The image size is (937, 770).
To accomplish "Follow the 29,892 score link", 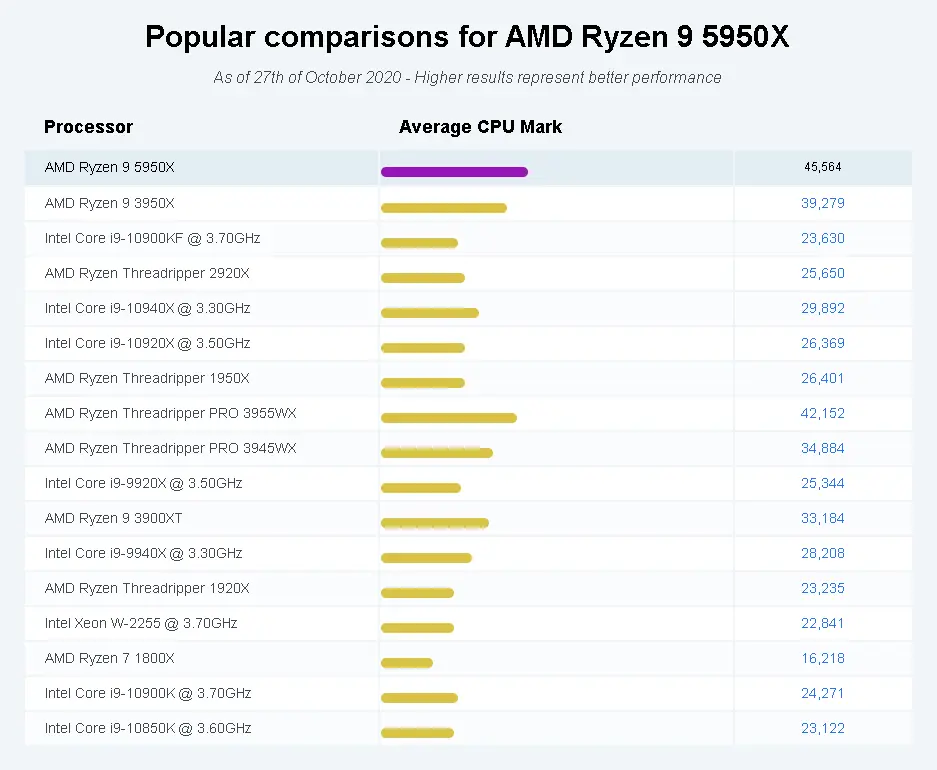I will point(822,308).
